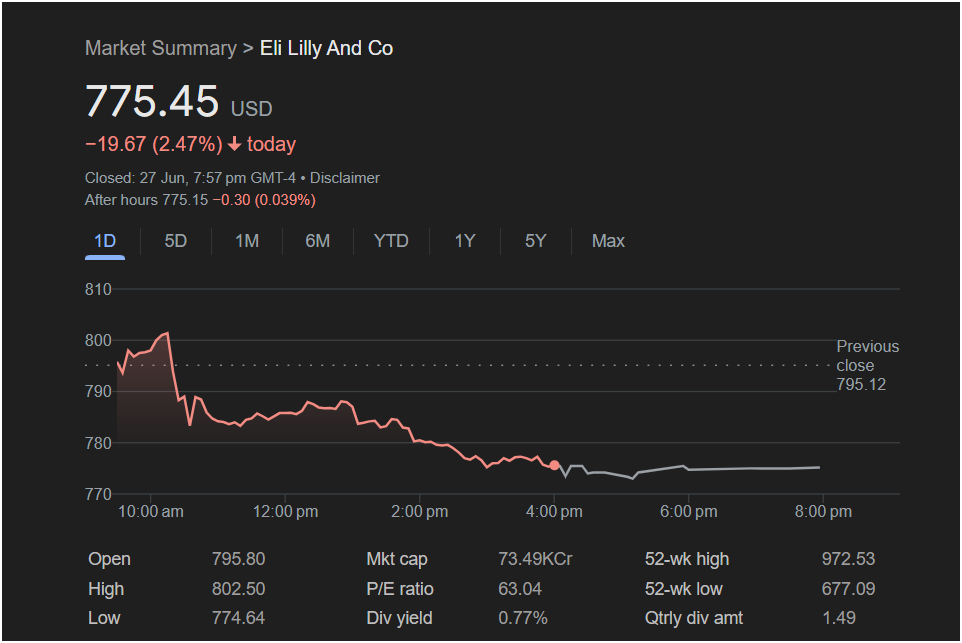Open the Market Summary breadcrumb link
The width and height of the screenshot is (962, 643).
(x=161, y=48)
